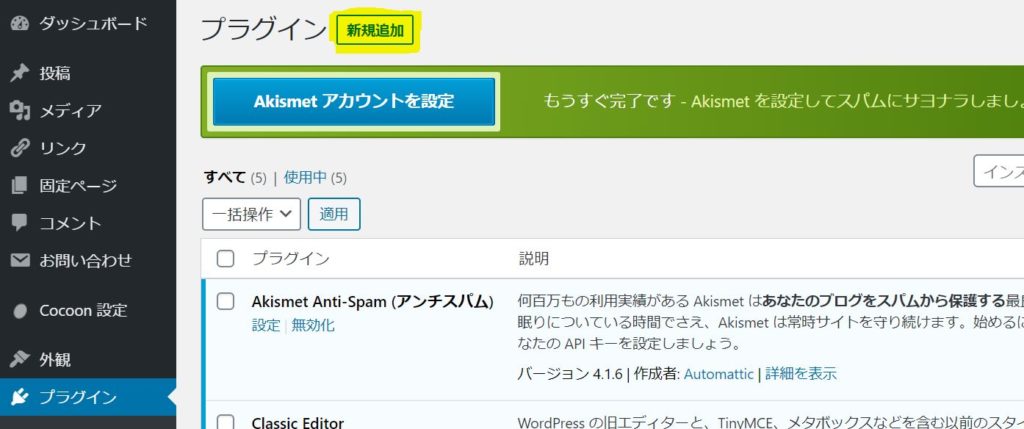Click the pushpin icon beside 投稿
Screen dimensions: 1024x429
click(20, 73)
